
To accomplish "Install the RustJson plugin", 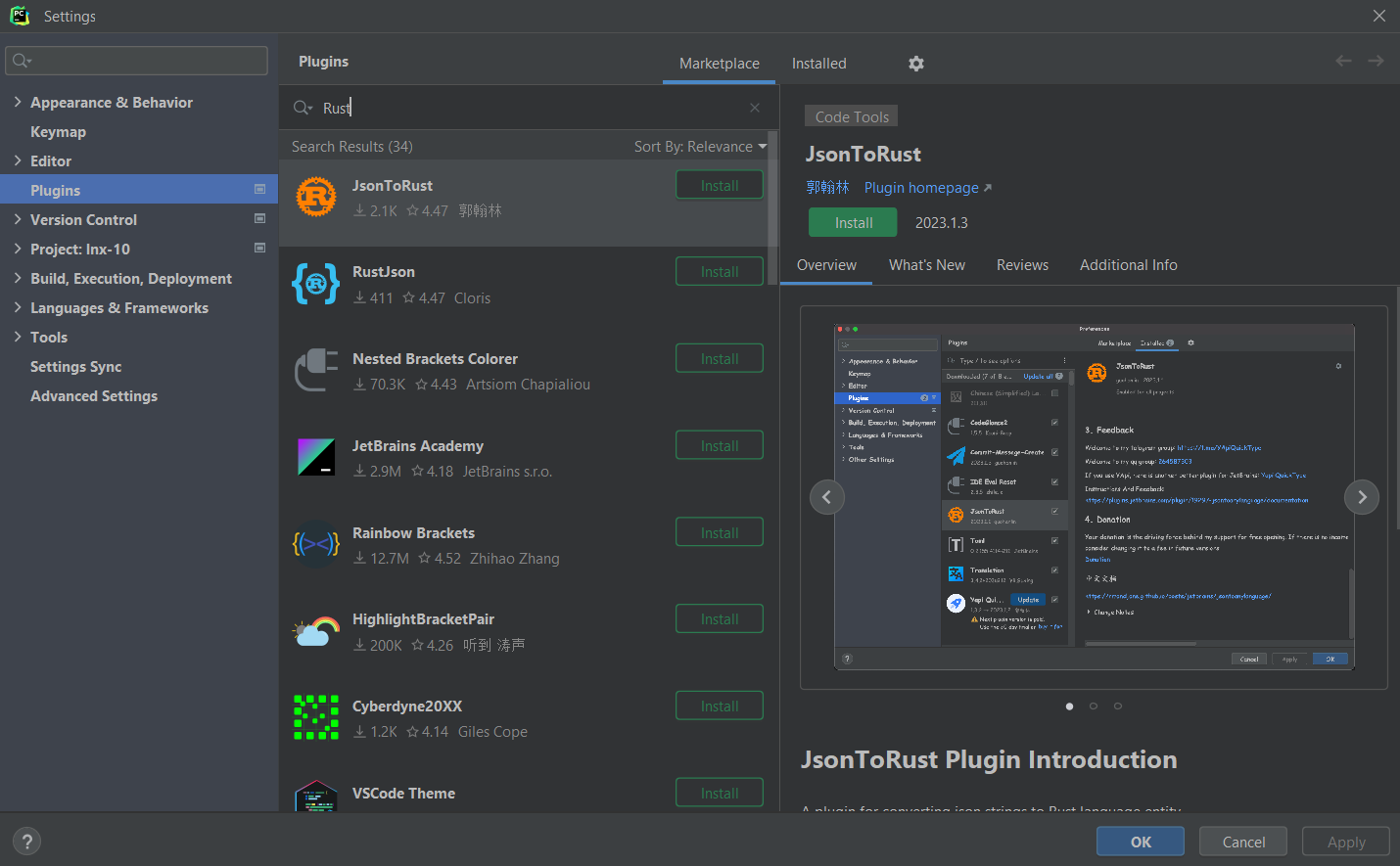I will pyautogui.click(x=720, y=271).
